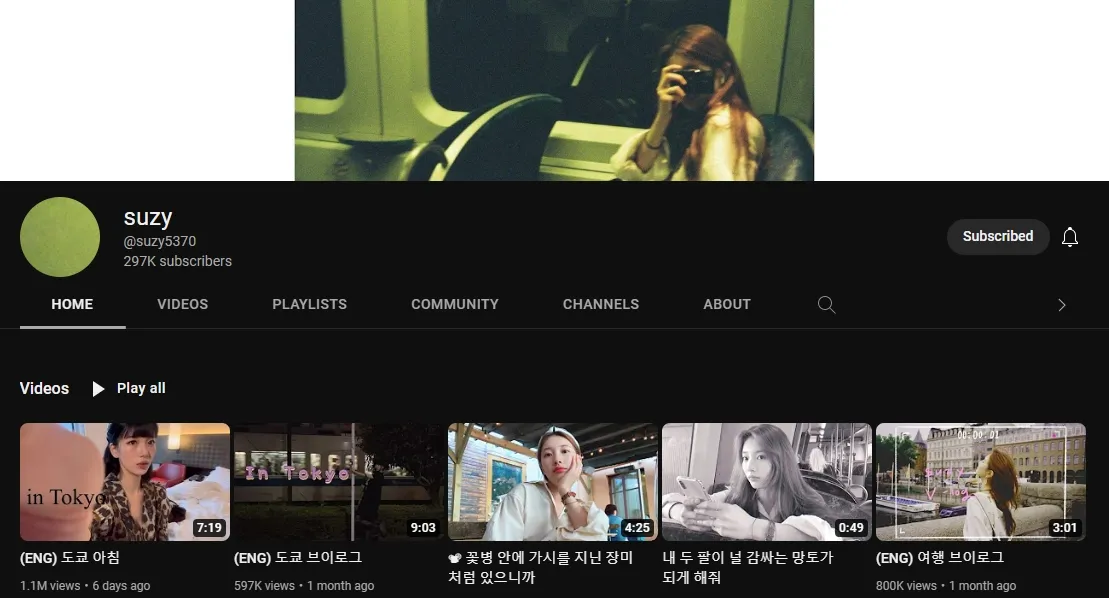Image resolution: width=1109 pixels, height=598 pixels.
Task: Click the Videos section heading
Action: (44, 389)
